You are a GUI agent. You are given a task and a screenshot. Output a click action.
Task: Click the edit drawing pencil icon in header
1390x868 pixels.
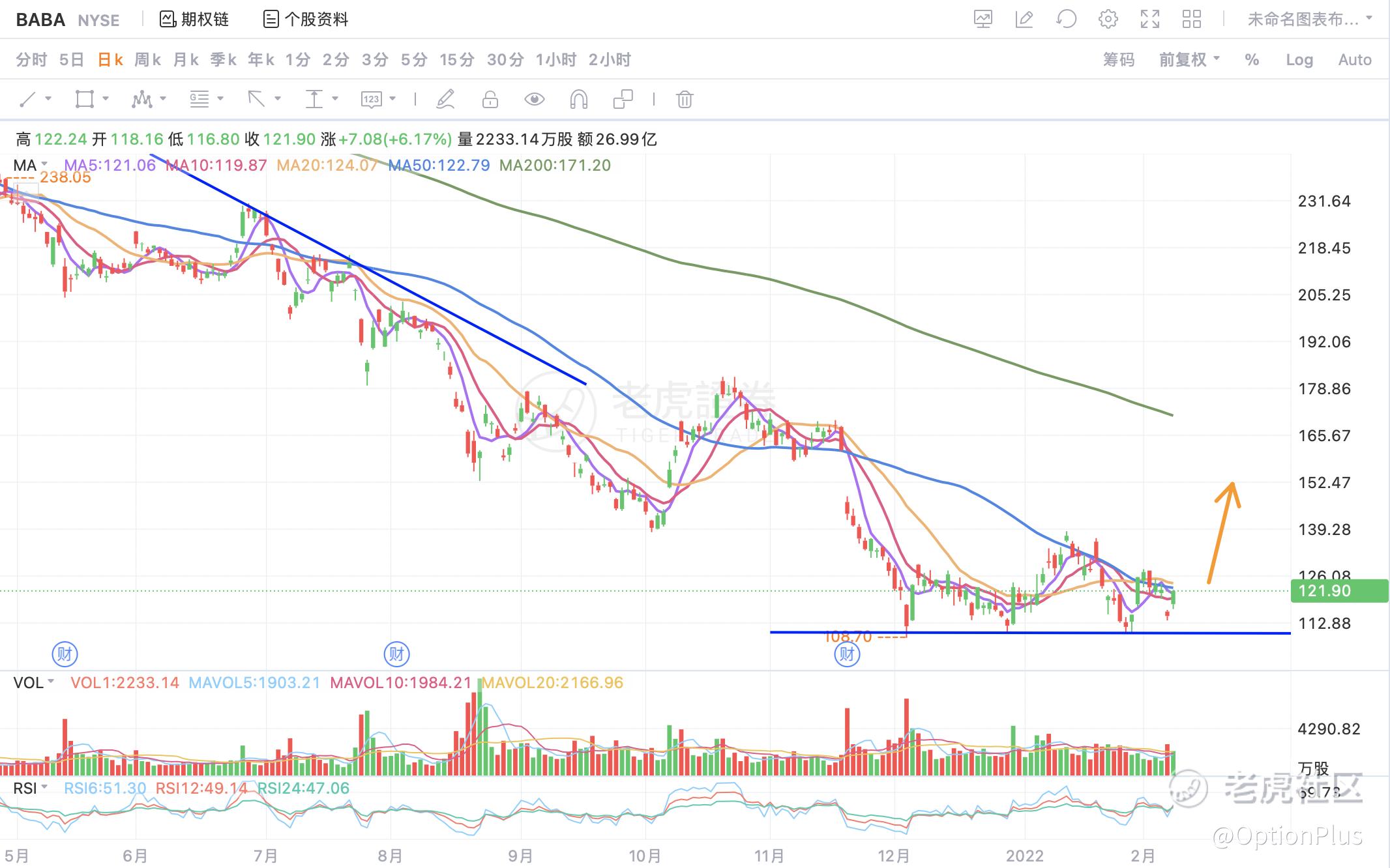1024,20
